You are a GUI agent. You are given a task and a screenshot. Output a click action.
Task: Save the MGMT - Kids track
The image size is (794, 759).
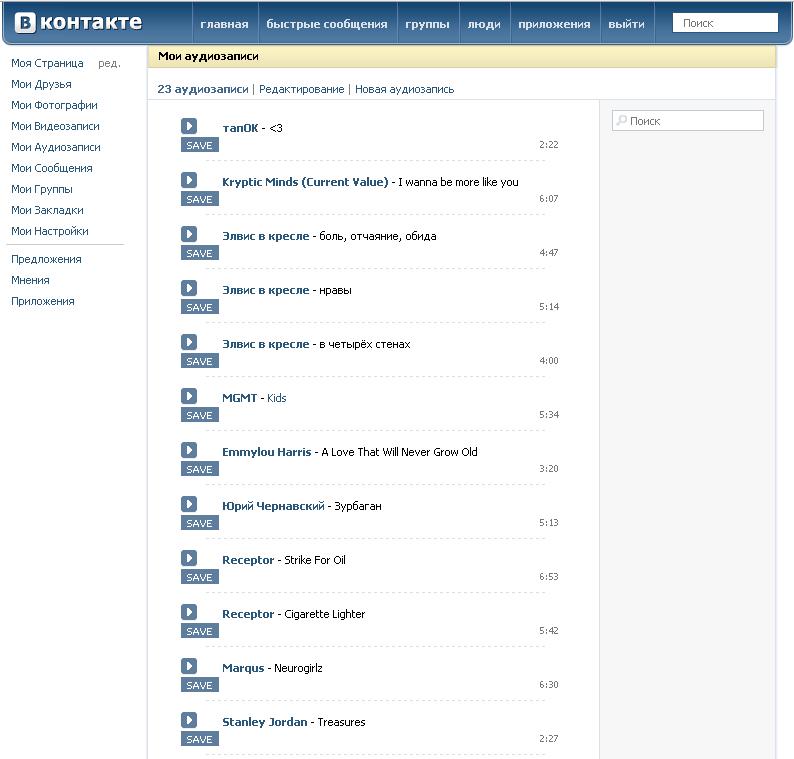200,415
